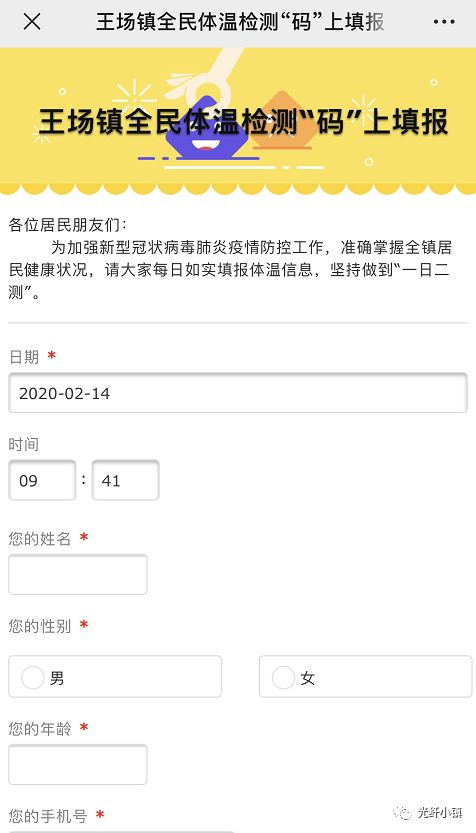Focus the 您的年龄 text input
This screenshot has width=476, height=833.
(x=78, y=764)
